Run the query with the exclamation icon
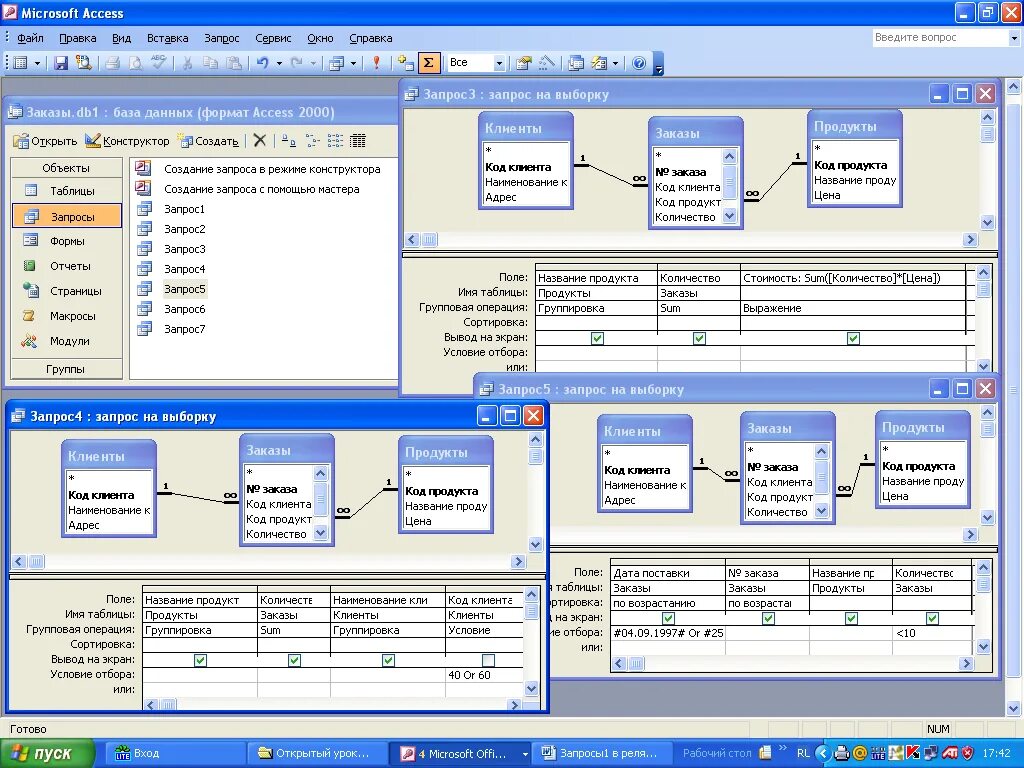This screenshot has height=768, width=1024. [x=376, y=63]
